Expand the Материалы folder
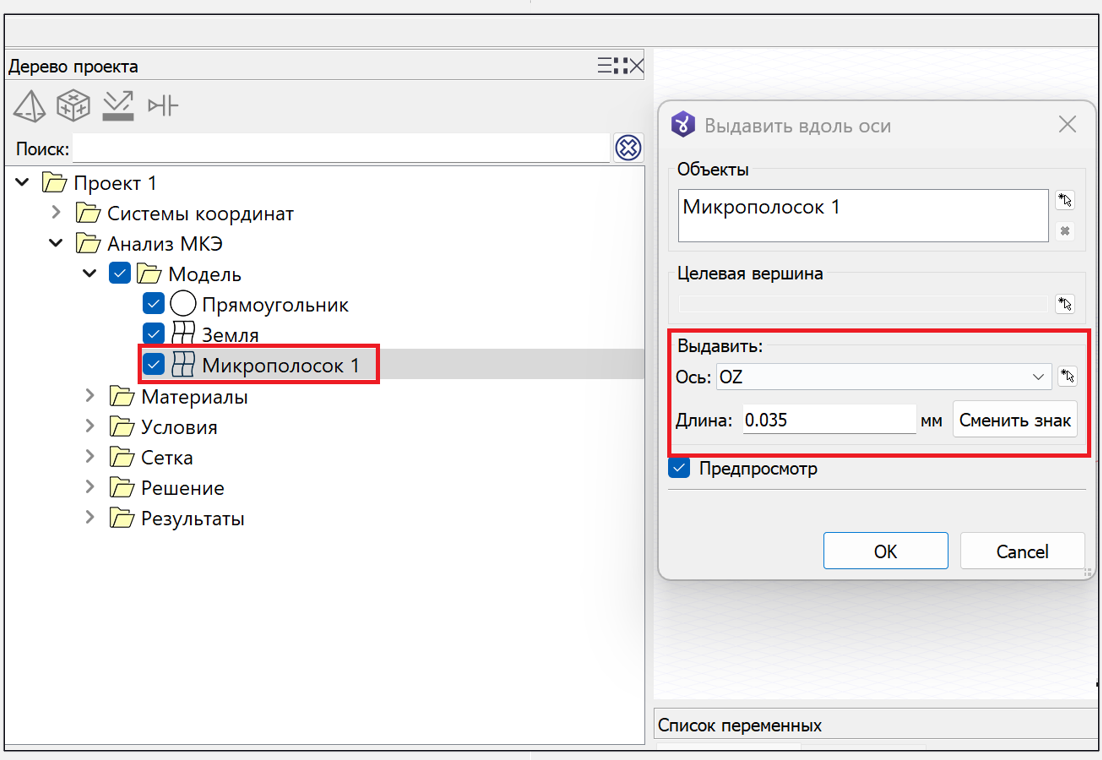This screenshot has width=1102, height=760. pos(90,396)
